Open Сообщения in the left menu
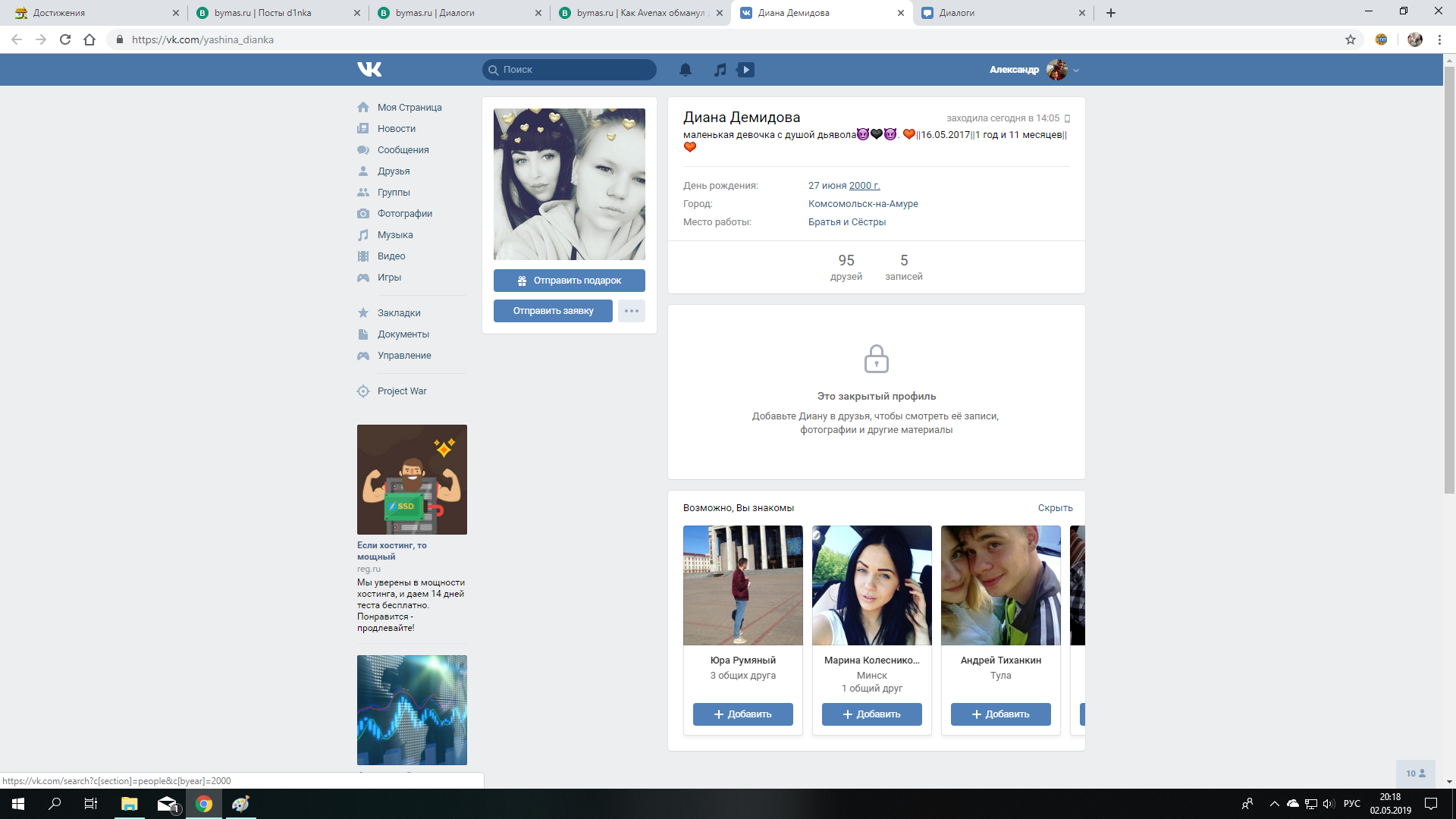The image size is (1456, 819). click(x=403, y=150)
